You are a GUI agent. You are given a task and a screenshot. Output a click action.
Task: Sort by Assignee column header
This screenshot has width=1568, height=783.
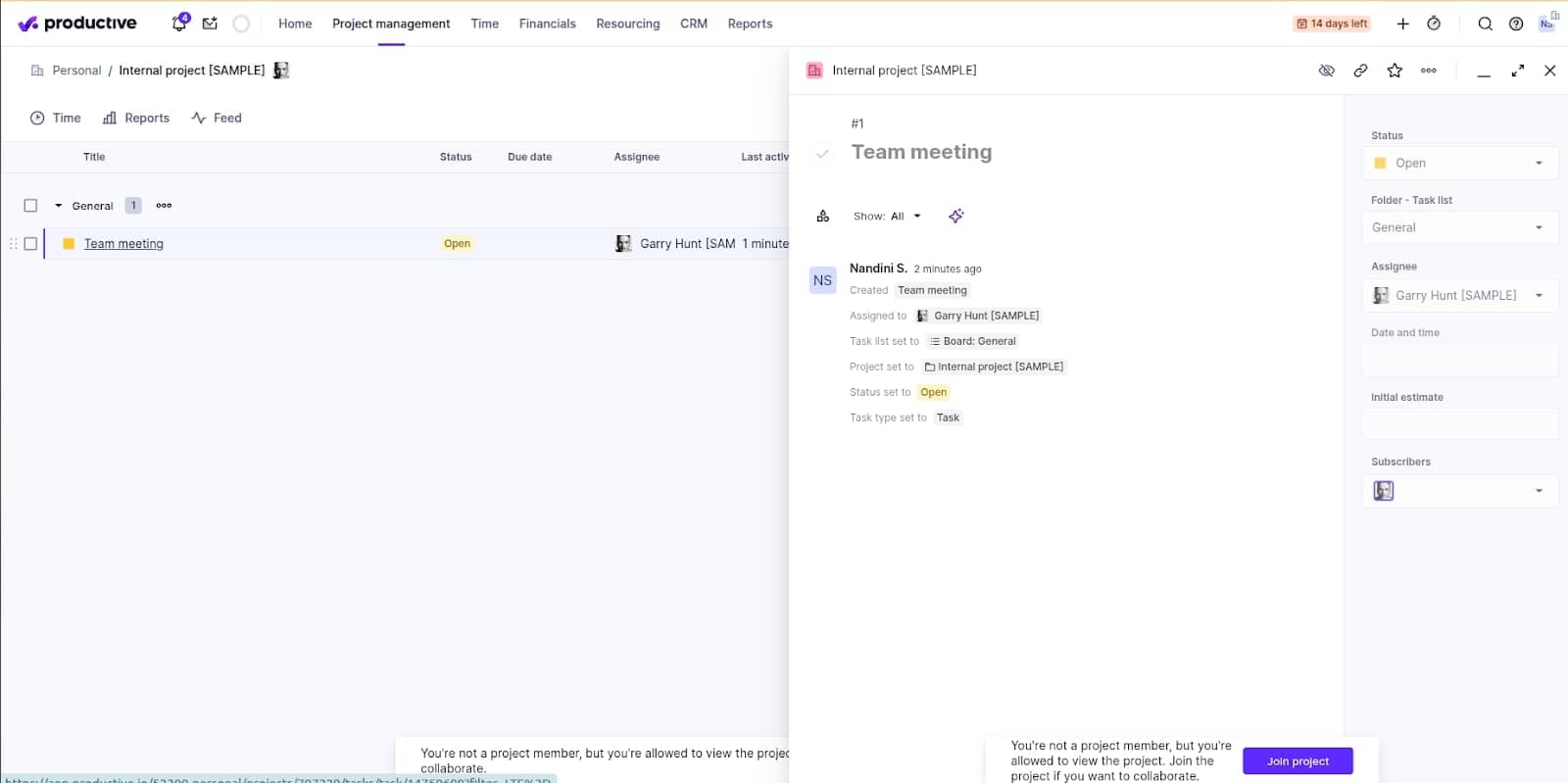[636, 157]
